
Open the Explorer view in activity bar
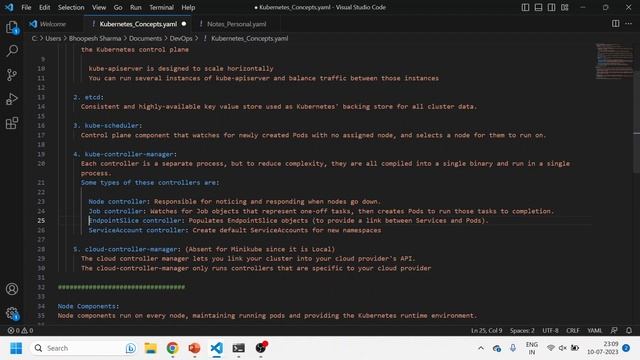coord(12,27)
